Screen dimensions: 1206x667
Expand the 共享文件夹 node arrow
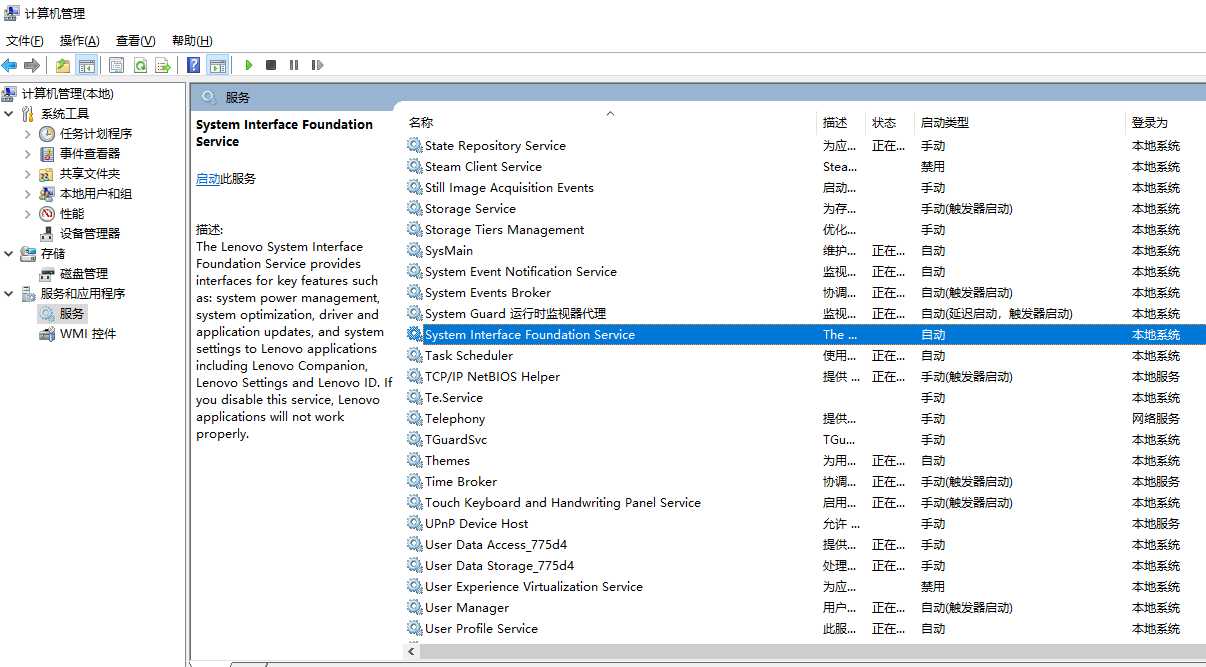tap(27, 173)
